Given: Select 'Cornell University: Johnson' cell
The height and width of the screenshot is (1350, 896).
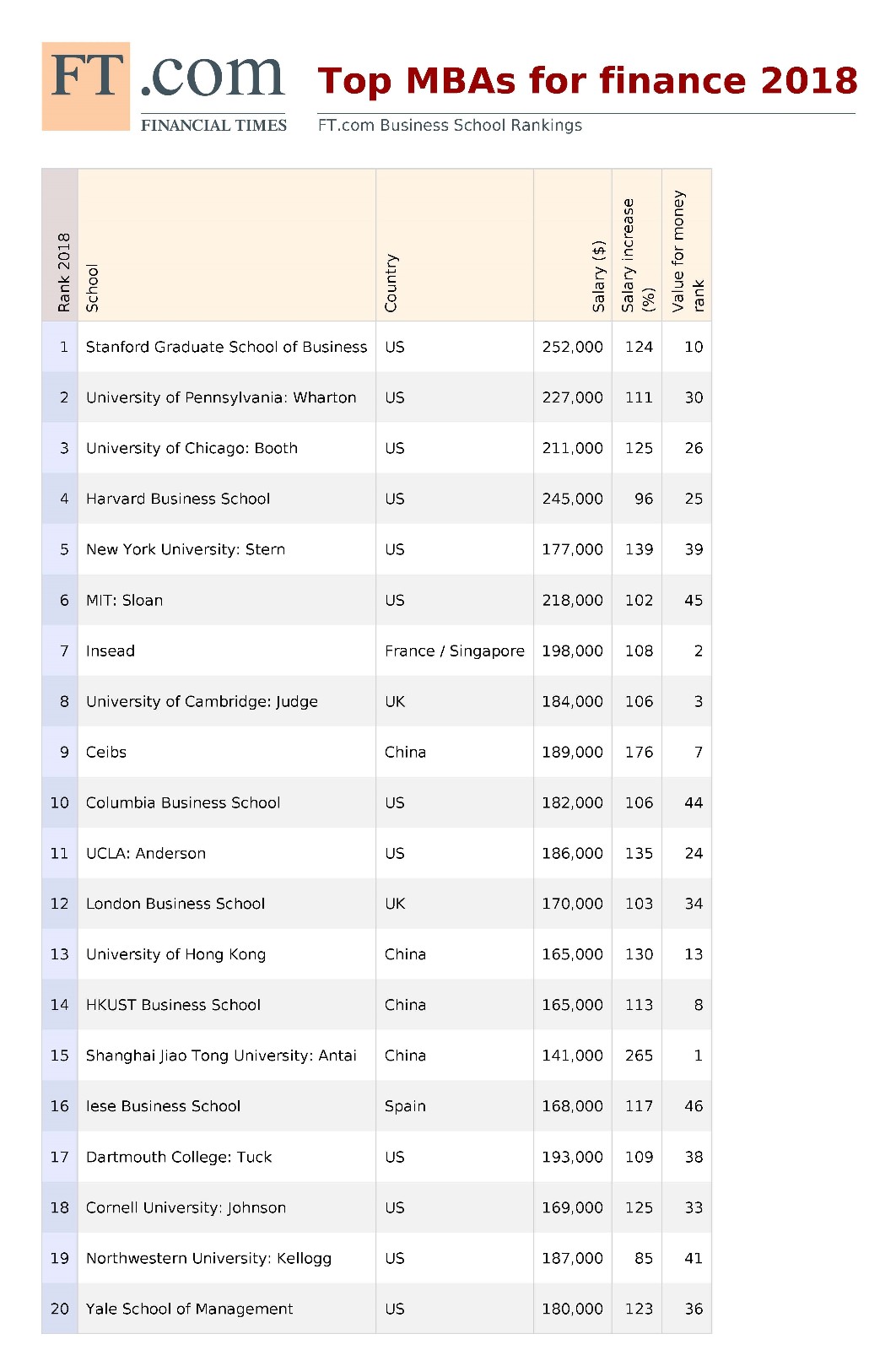Looking at the screenshot, I should coord(227,1207).
